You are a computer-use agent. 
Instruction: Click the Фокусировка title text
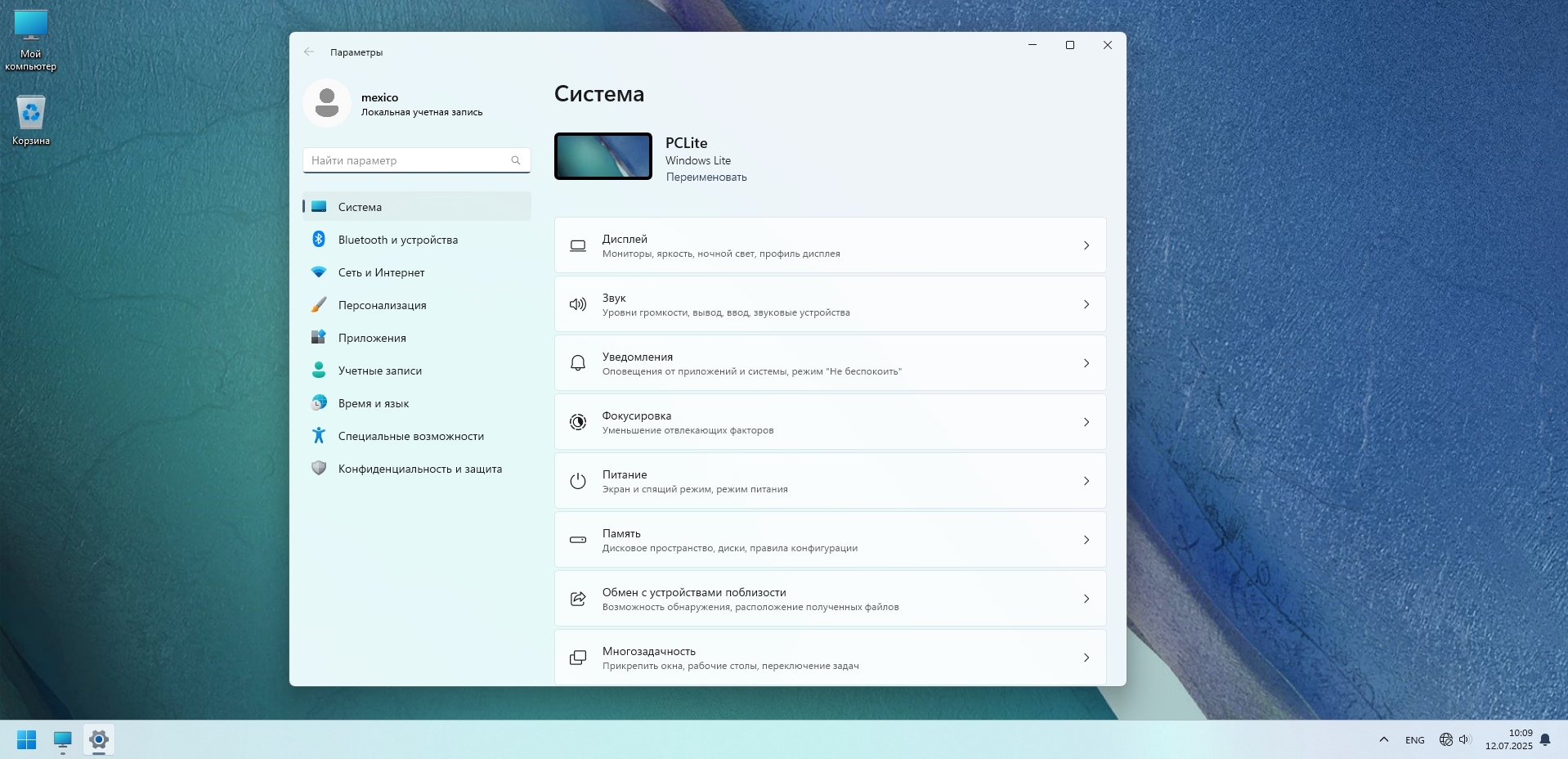tap(637, 415)
